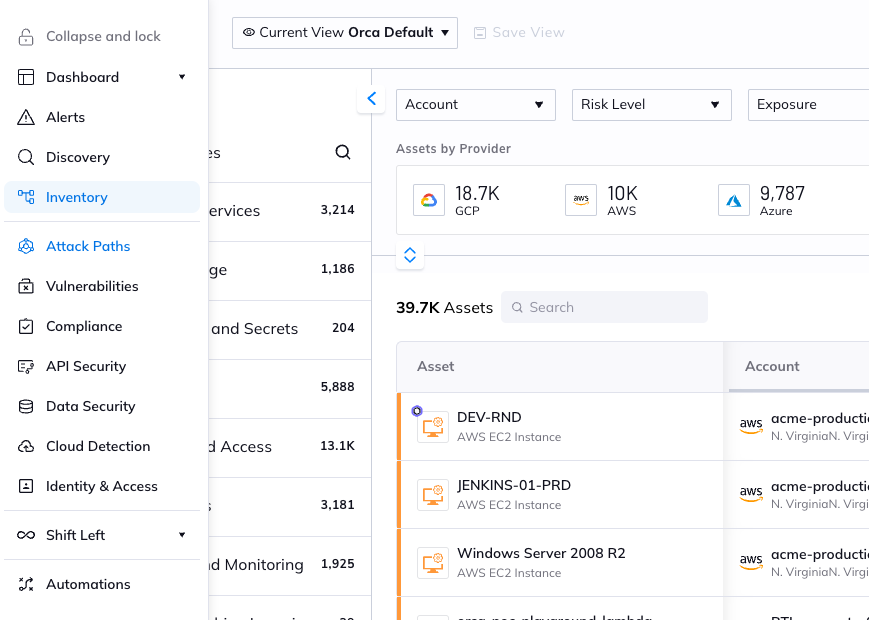Click Collapse and lock in the sidebar

tap(103, 36)
